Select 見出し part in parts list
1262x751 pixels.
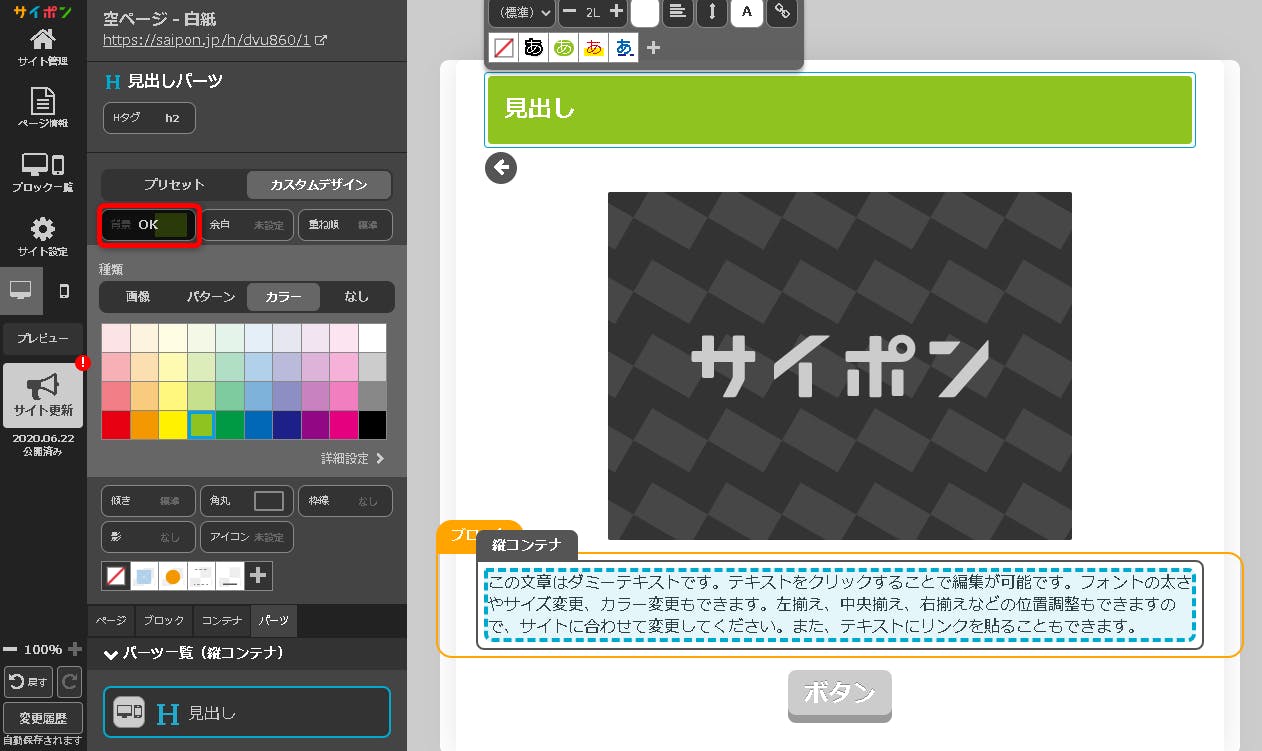tap(247, 712)
